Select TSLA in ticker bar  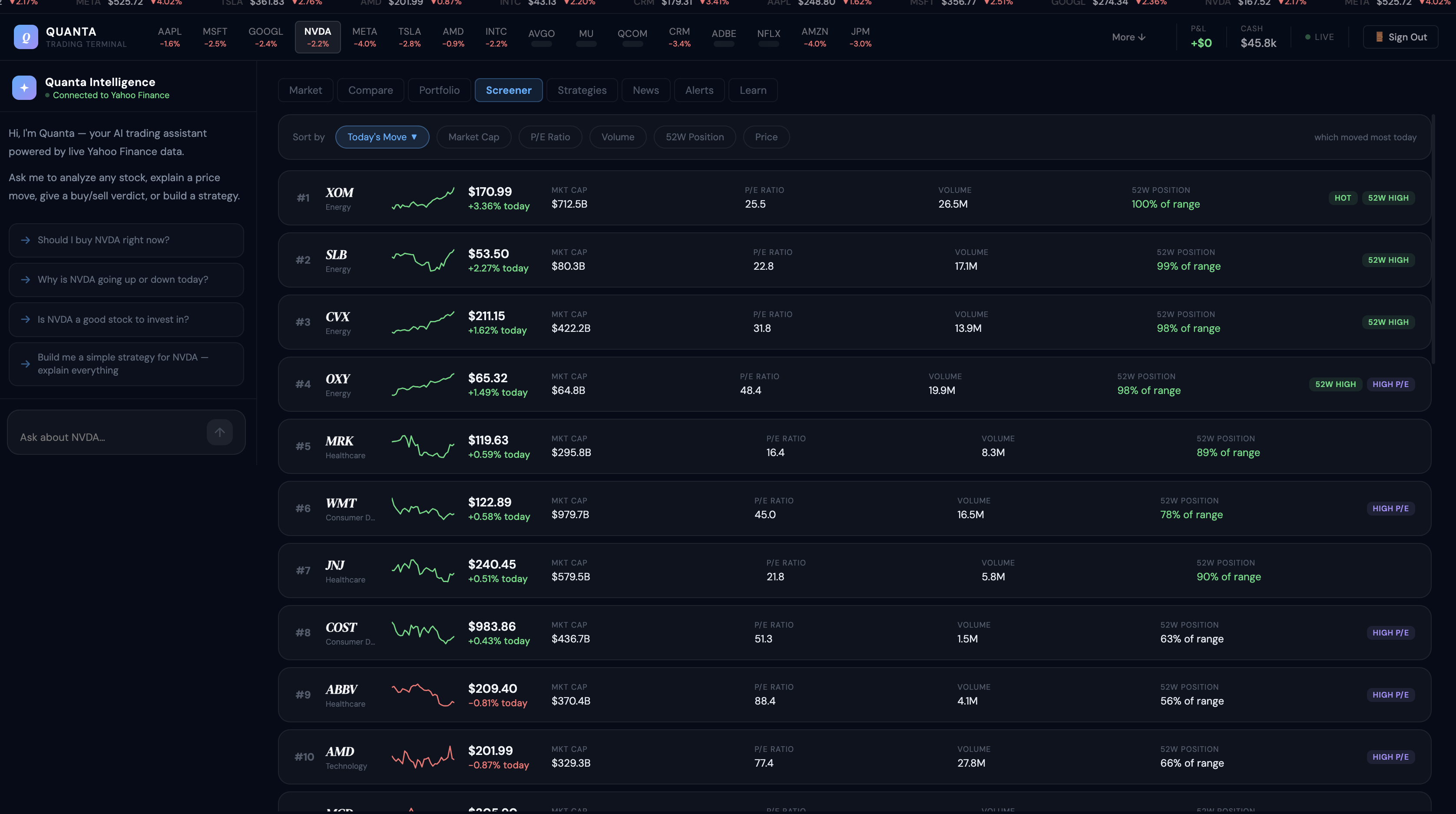409,37
